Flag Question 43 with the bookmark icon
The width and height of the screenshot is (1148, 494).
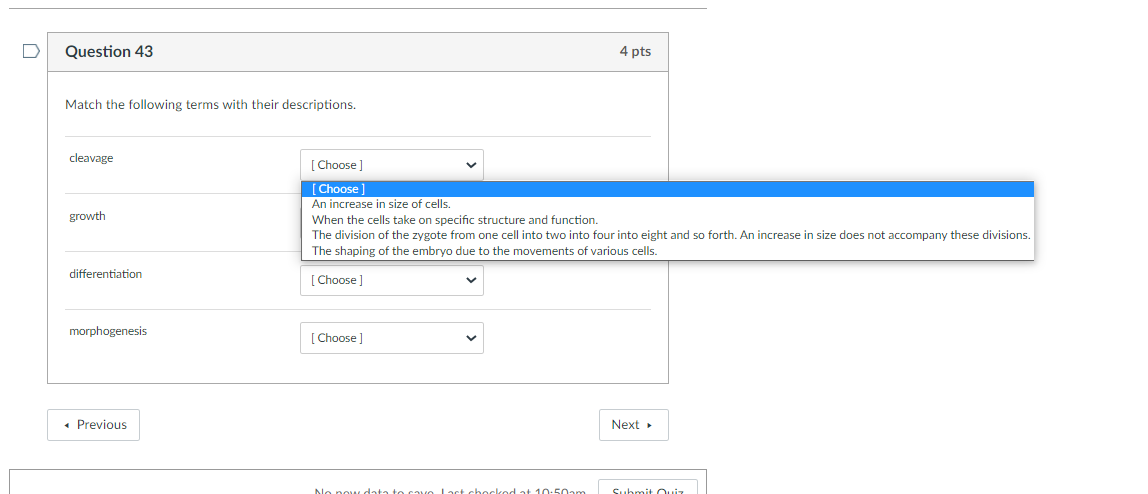click(31, 51)
